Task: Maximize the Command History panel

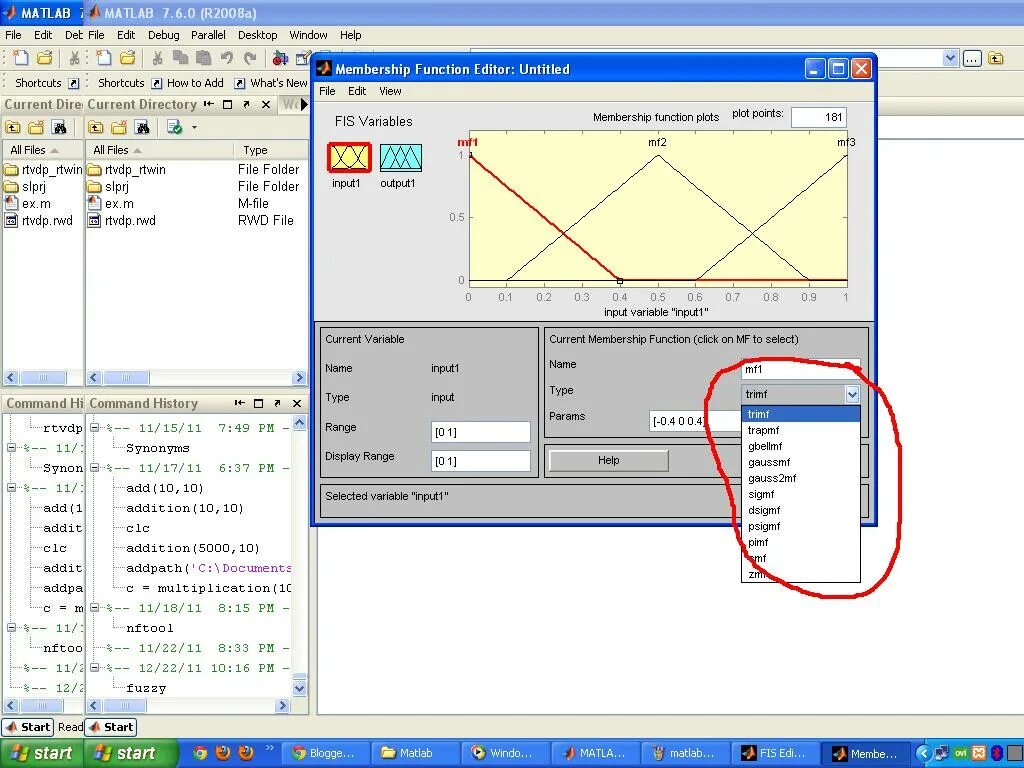Action: (x=258, y=404)
